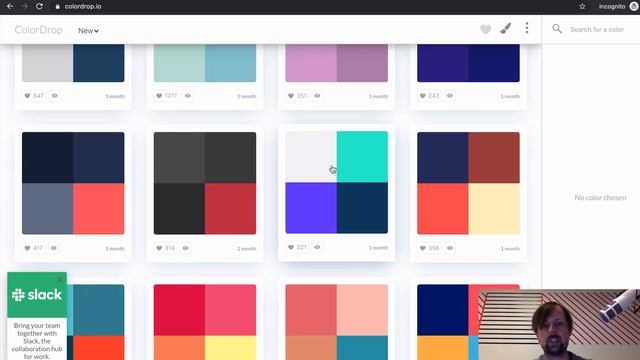Close the Slack advertisement
Viewport: 640px width, 360px height.
click(x=60, y=280)
